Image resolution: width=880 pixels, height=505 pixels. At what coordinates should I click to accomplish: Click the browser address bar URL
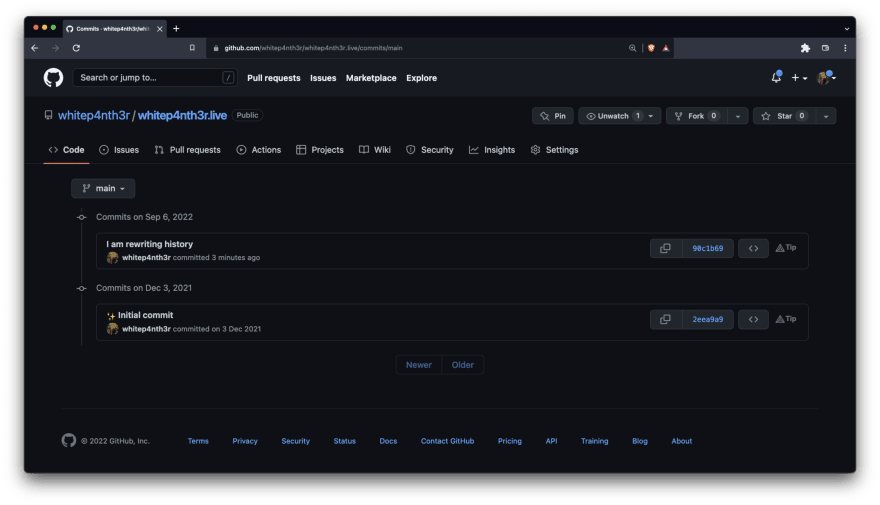click(x=313, y=48)
